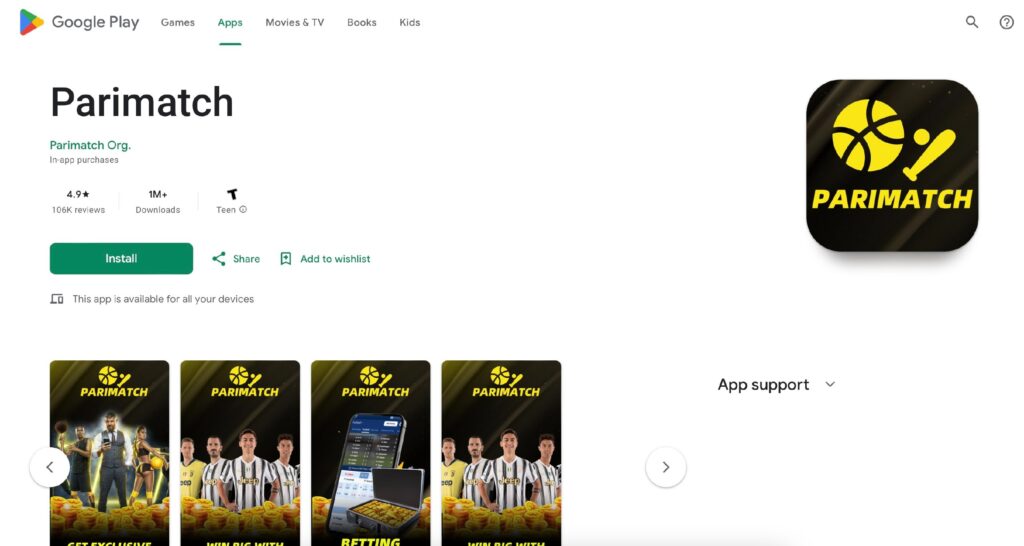Go to the Books tab

tap(362, 22)
